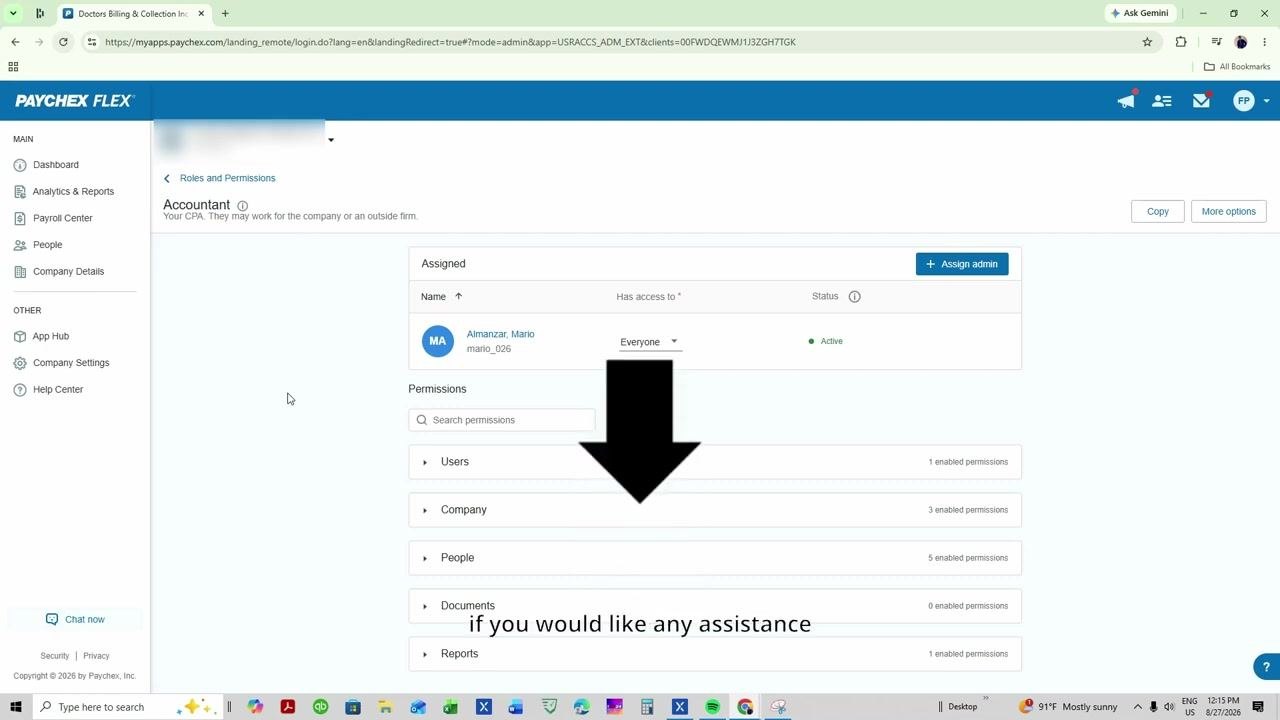
Task: Open the Has access to Everyone dropdown
Action: 649,342
